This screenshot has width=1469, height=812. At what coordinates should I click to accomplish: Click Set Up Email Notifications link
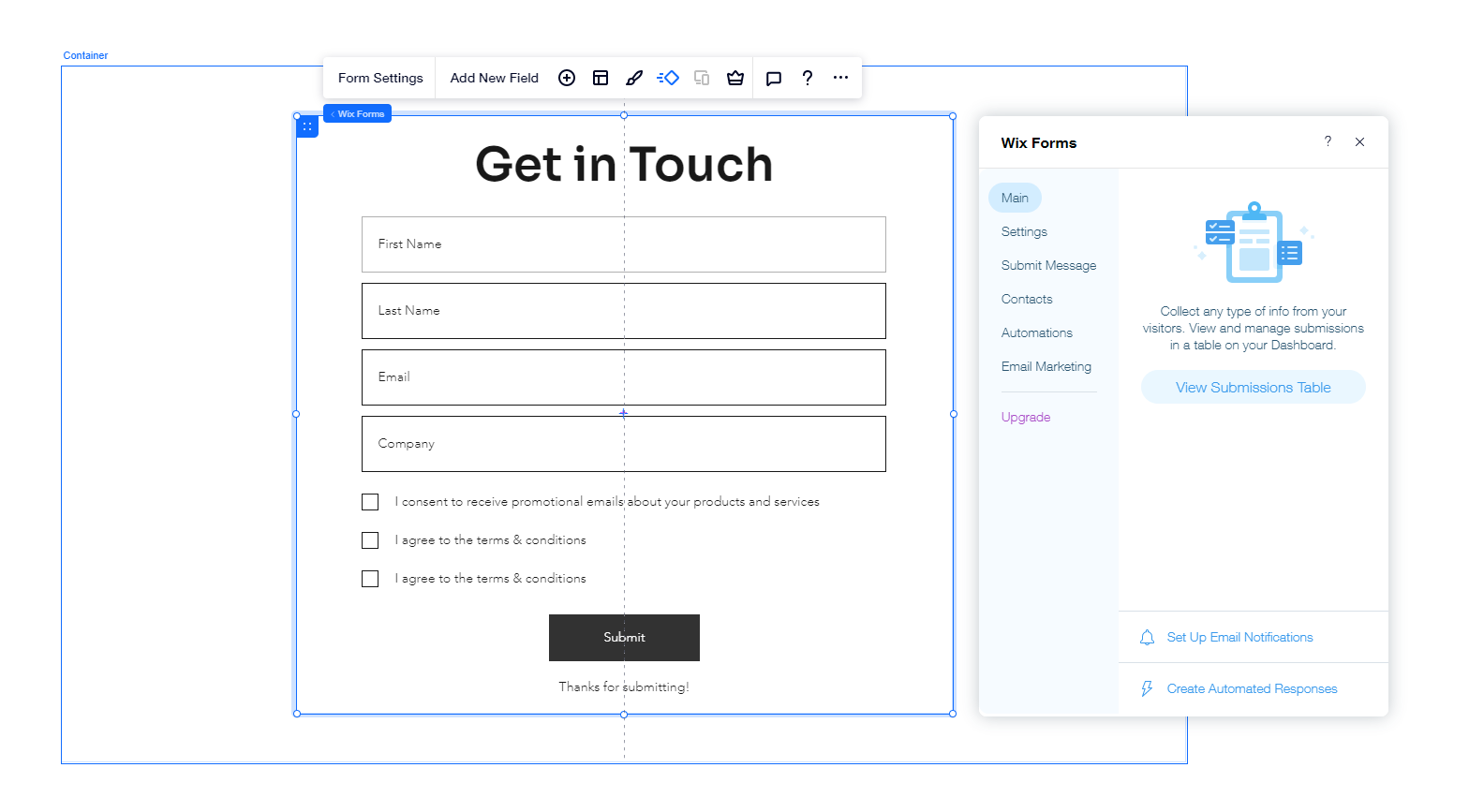pos(1239,638)
